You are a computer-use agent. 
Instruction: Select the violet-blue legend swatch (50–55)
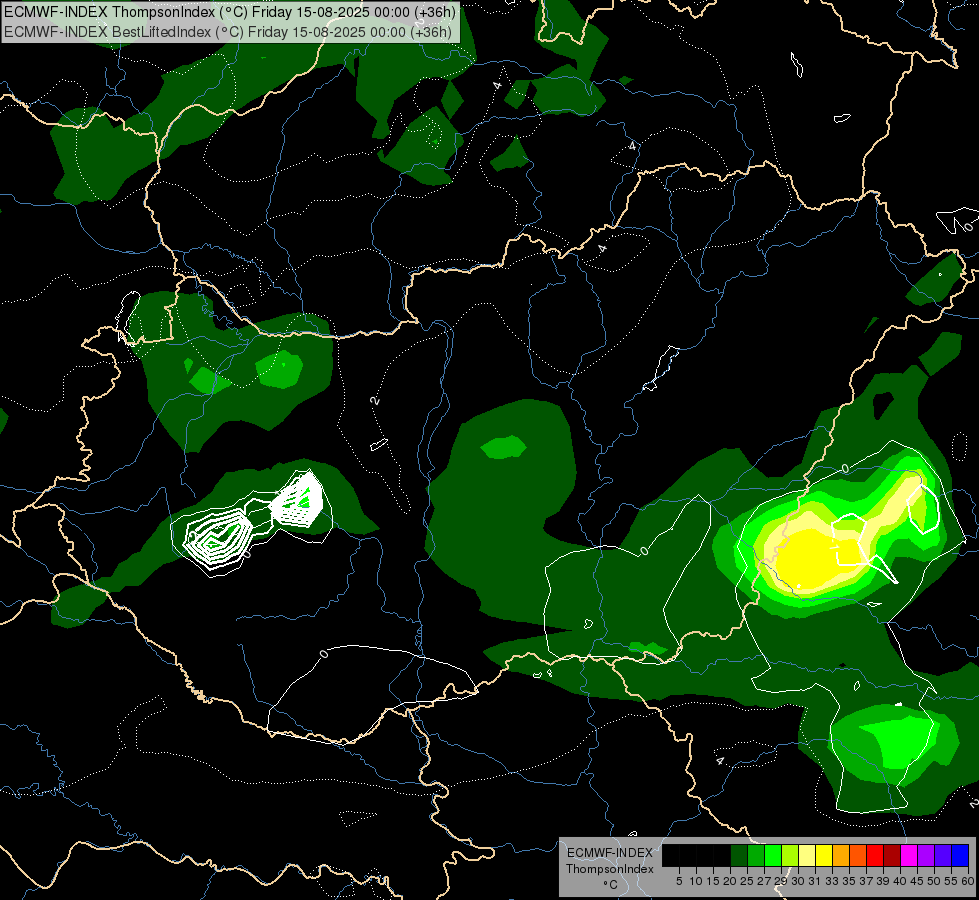(943, 855)
